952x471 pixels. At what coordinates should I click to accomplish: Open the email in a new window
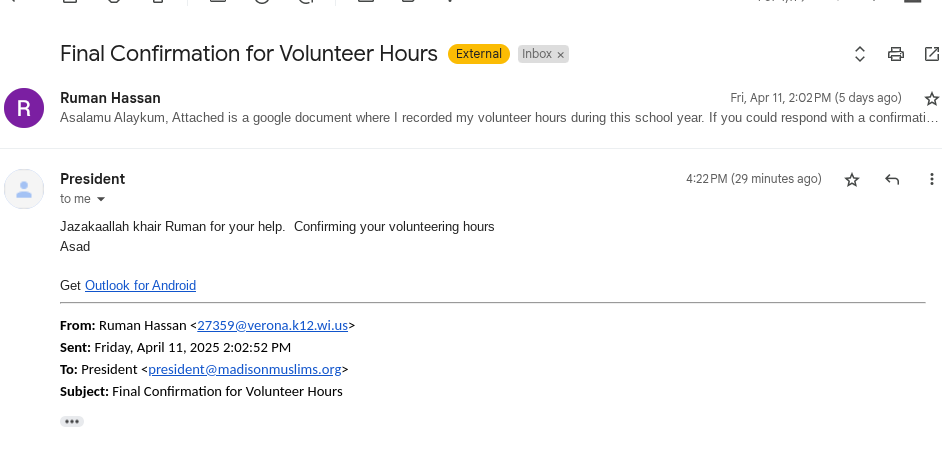[x=932, y=54]
